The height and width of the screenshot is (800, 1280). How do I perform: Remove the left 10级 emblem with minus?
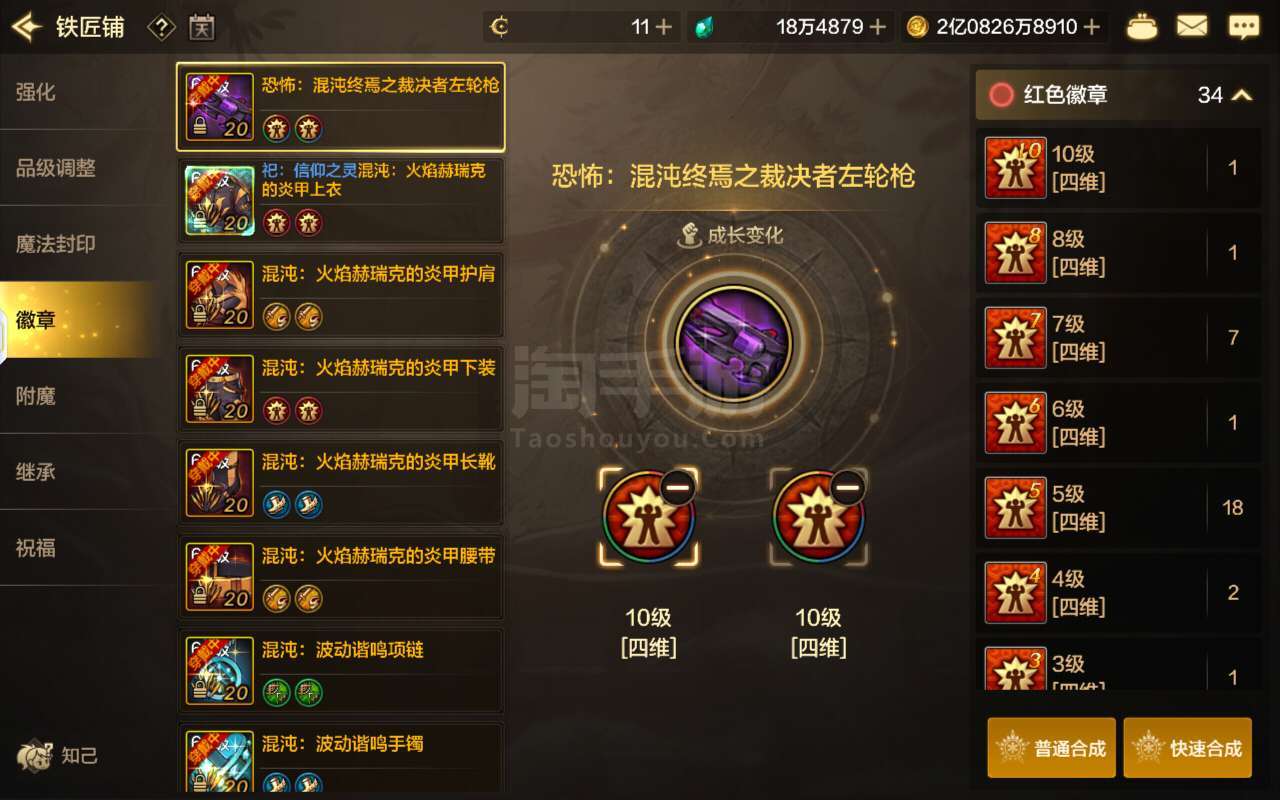(x=677, y=488)
